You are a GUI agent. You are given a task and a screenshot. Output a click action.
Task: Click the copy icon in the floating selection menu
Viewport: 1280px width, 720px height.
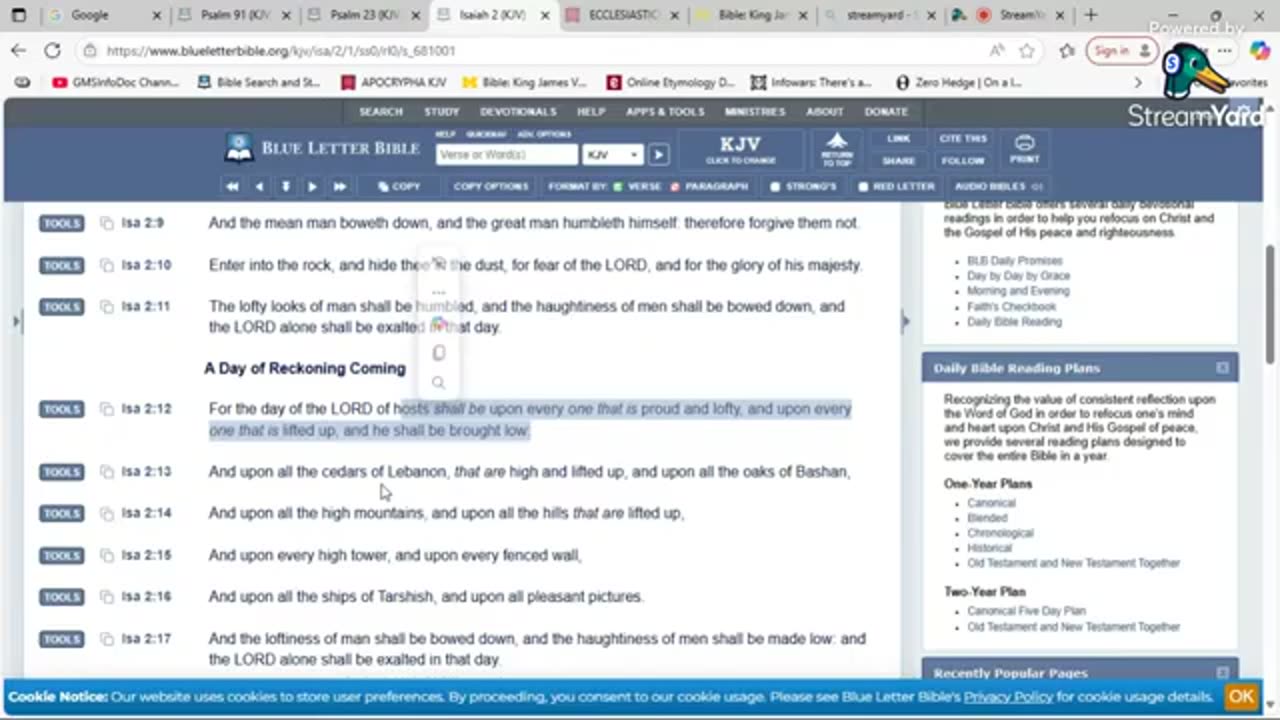pos(438,353)
